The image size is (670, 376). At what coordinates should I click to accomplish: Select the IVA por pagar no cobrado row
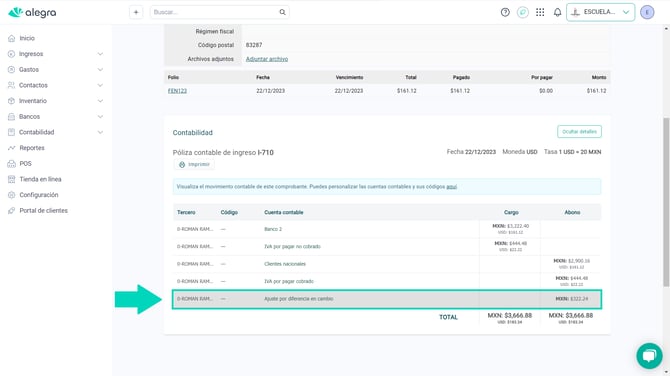(387, 247)
